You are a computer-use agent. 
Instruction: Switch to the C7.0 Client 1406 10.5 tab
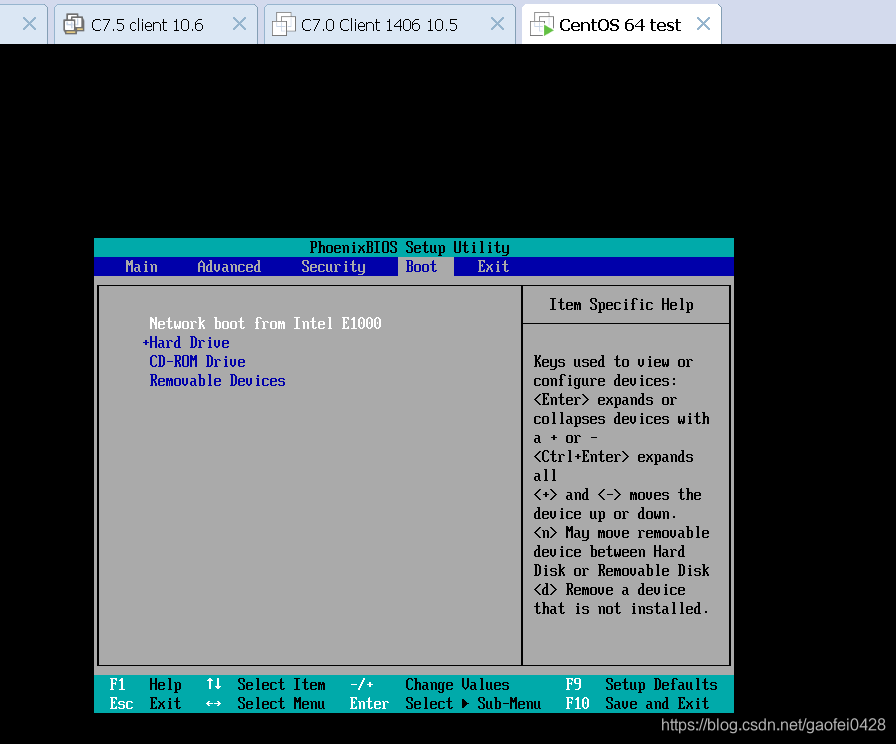pyautogui.click(x=390, y=25)
